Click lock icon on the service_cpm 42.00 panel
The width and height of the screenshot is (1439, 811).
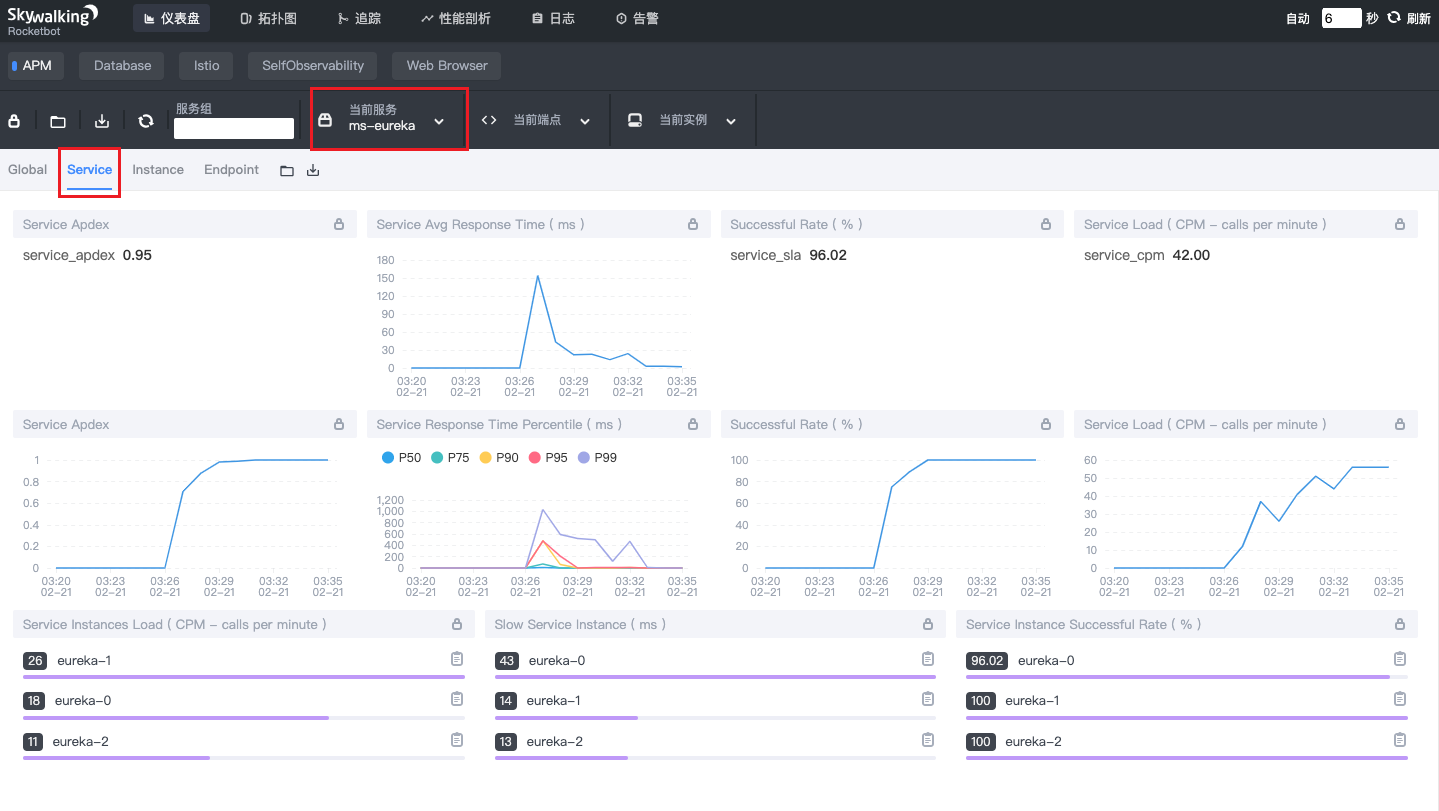click(x=1400, y=225)
